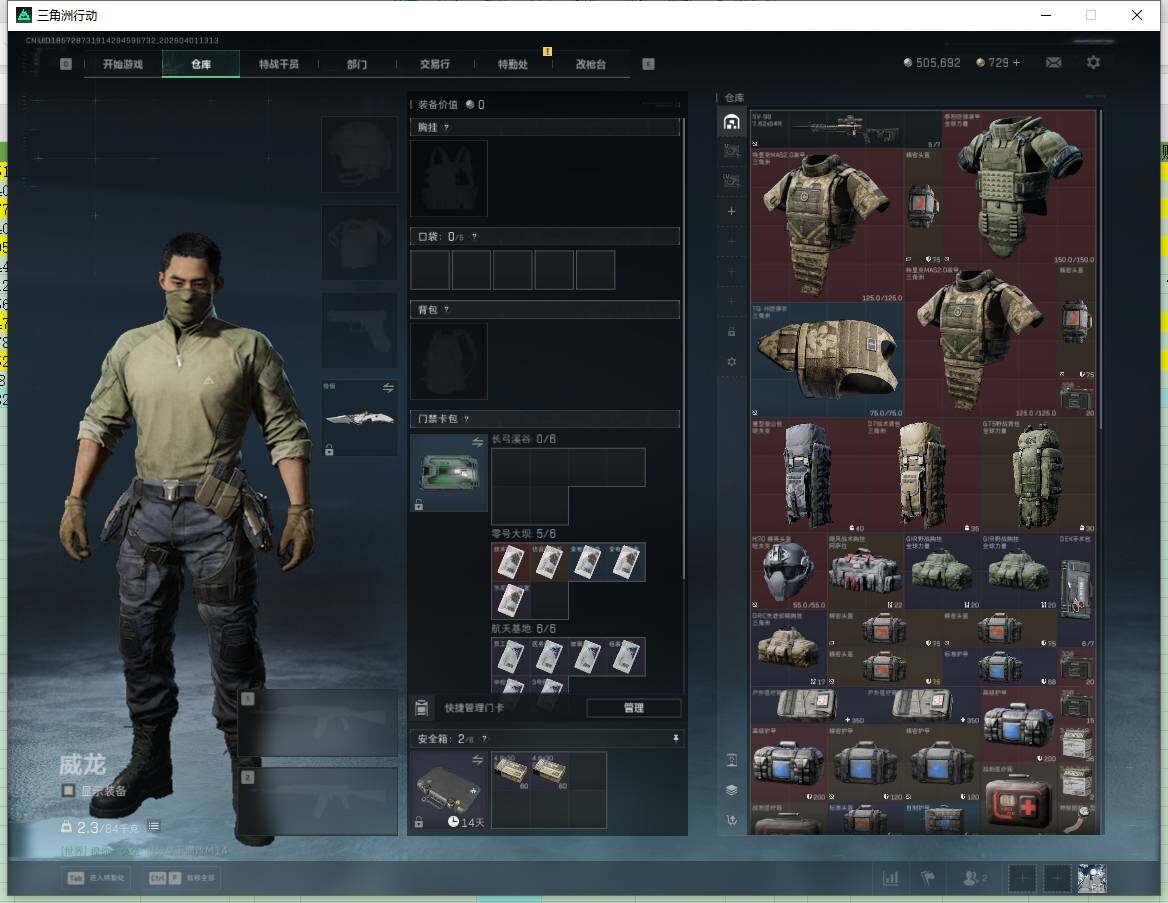The width and height of the screenshot is (1168, 903).
Task: Click the stacked layers sort icon
Action: pyautogui.click(x=731, y=790)
